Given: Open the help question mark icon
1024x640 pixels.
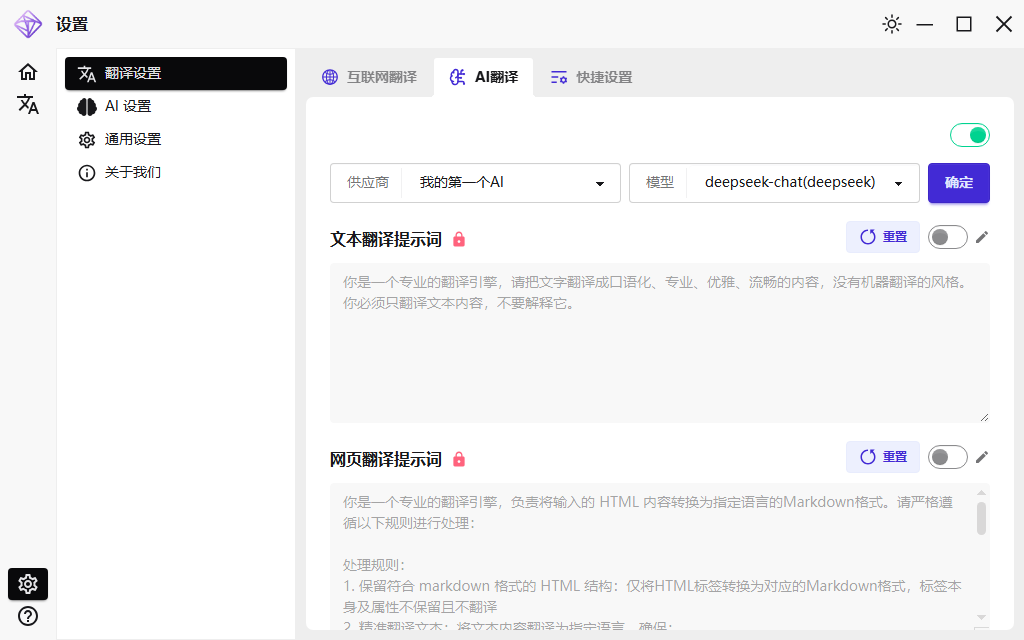Looking at the screenshot, I should pyautogui.click(x=27, y=616).
